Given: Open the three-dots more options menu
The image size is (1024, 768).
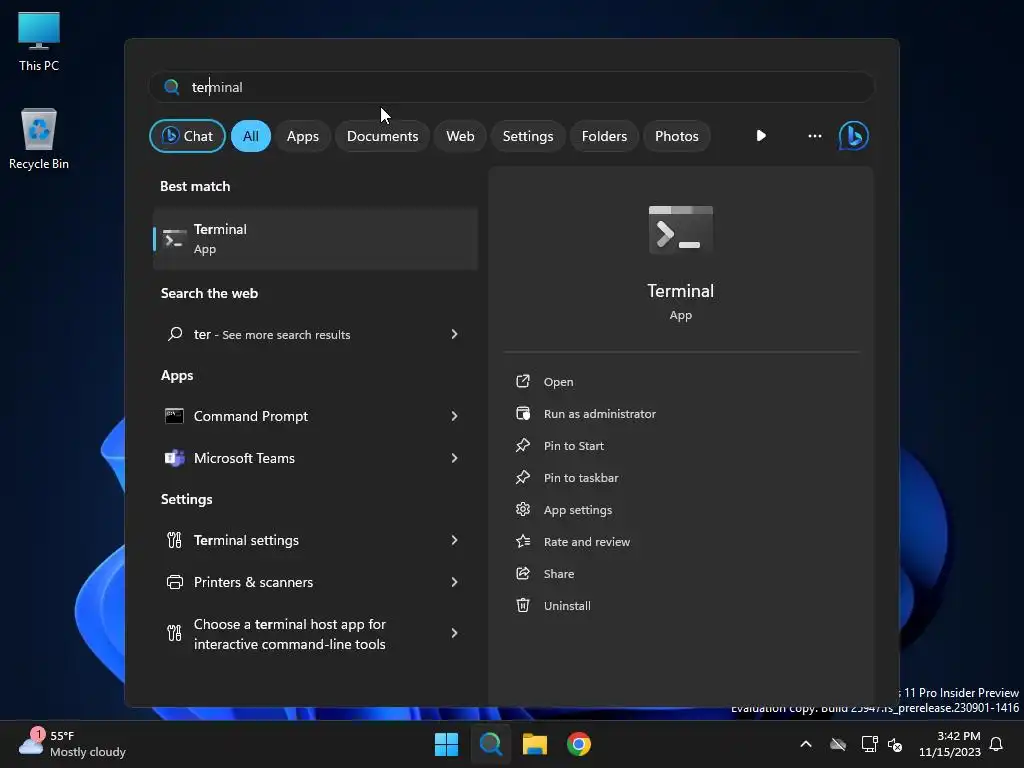Looking at the screenshot, I should (x=814, y=136).
